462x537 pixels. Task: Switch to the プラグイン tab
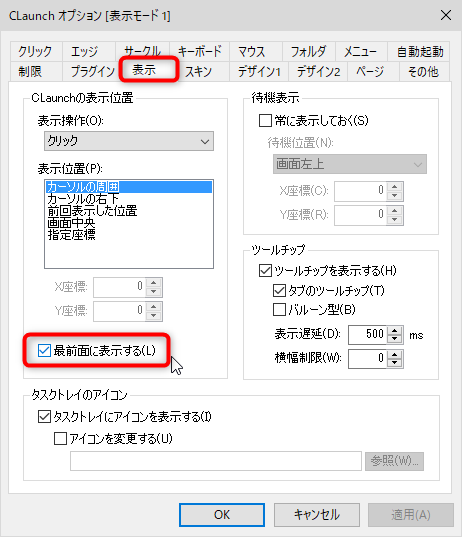[92, 72]
